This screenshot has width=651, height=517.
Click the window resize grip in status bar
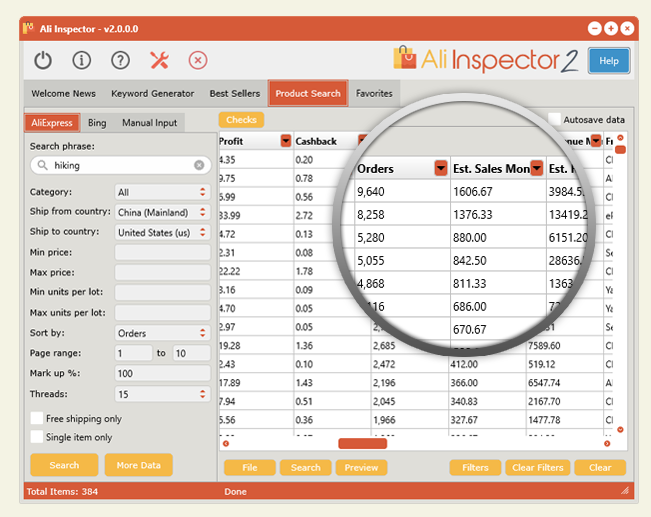point(625,491)
